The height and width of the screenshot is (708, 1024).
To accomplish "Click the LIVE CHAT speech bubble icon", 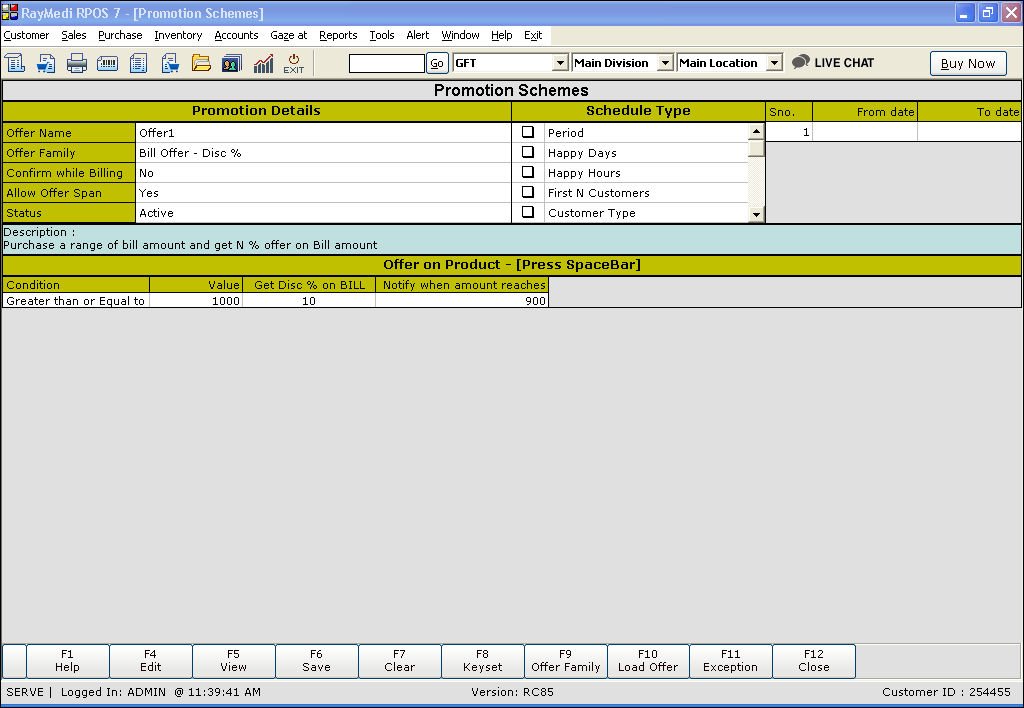I will pos(800,63).
